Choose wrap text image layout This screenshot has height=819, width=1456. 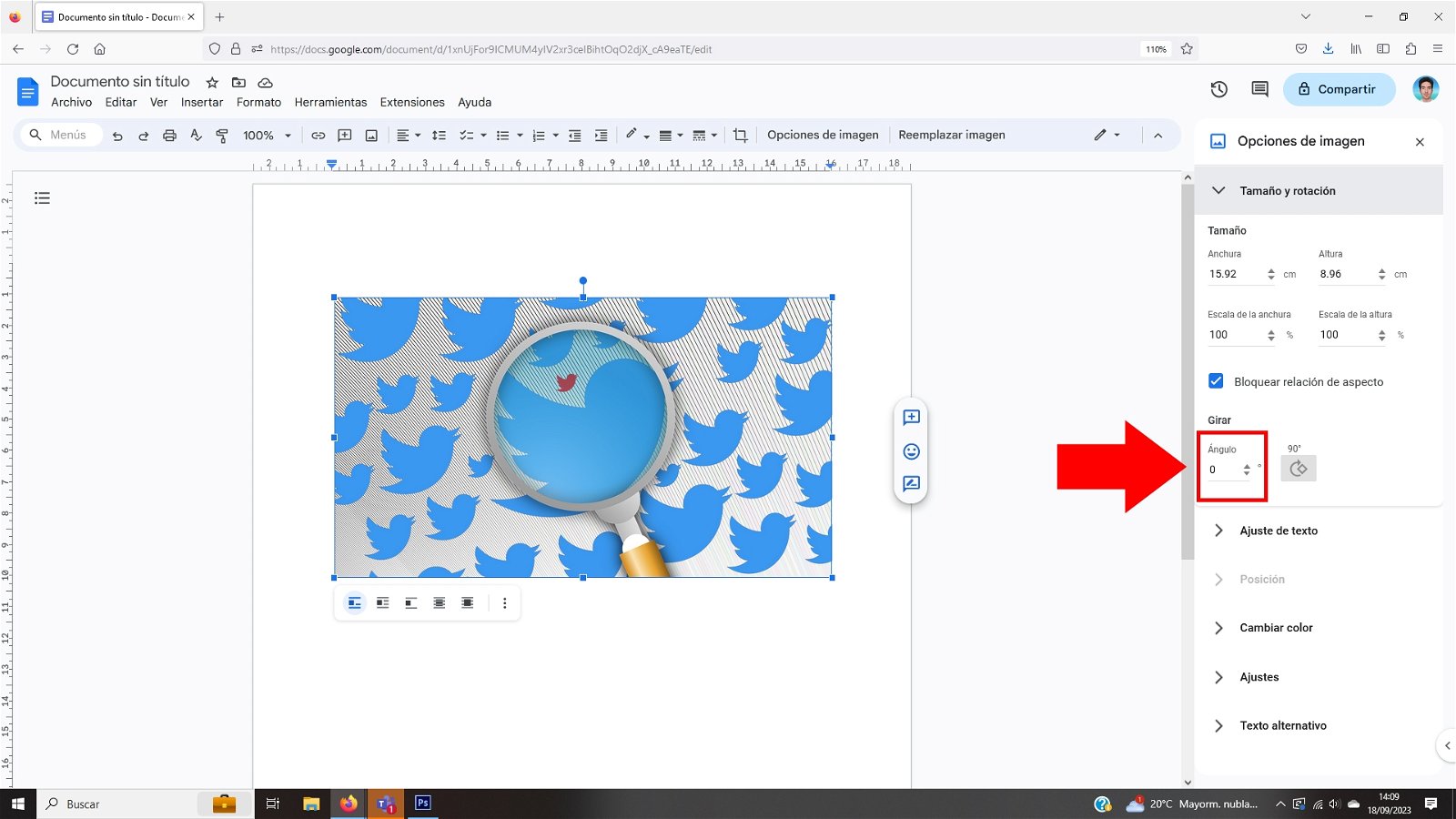pos(383,603)
